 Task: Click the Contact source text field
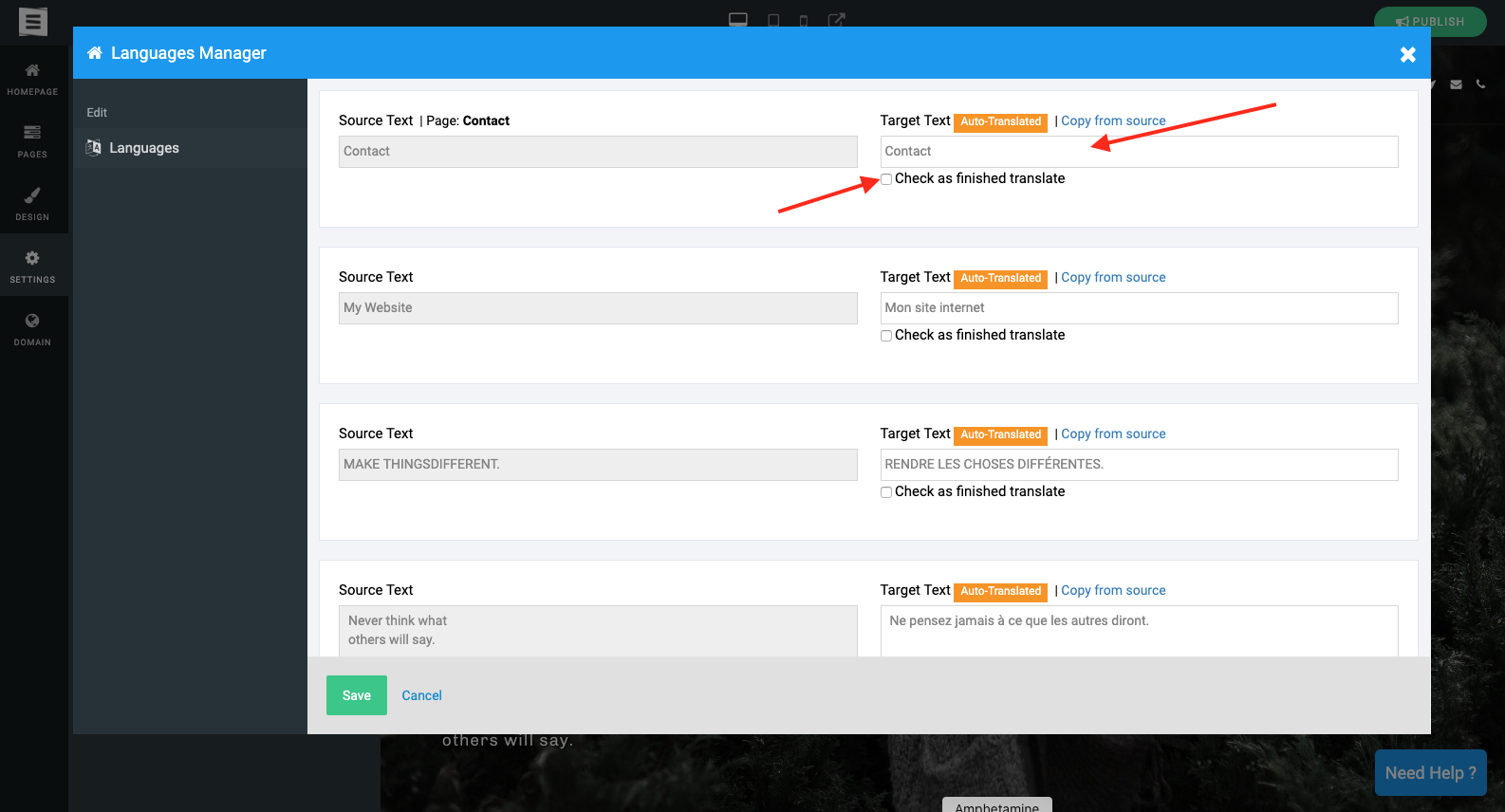click(x=598, y=152)
